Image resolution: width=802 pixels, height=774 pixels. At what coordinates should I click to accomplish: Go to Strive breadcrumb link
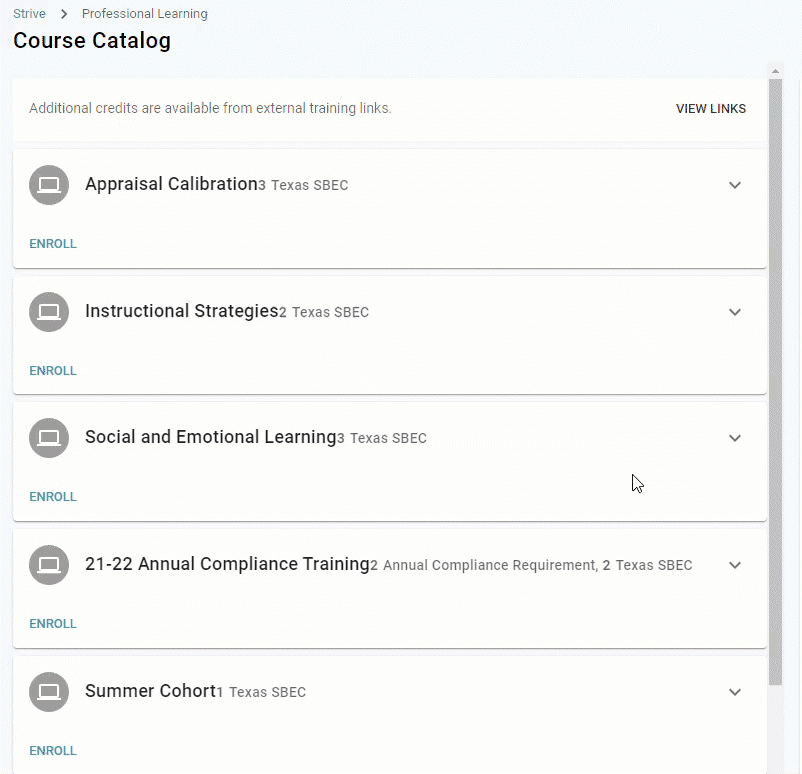pyautogui.click(x=29, y=14)
